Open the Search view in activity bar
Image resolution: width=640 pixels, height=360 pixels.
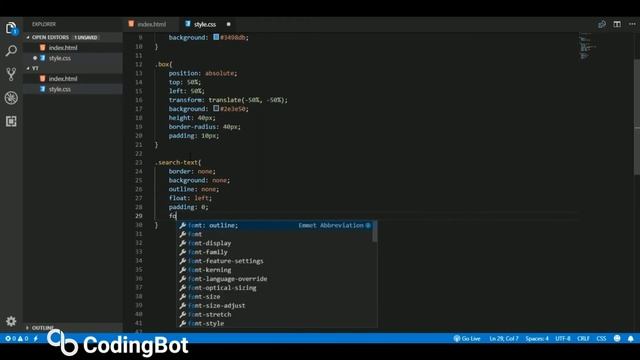coord(11,51)
